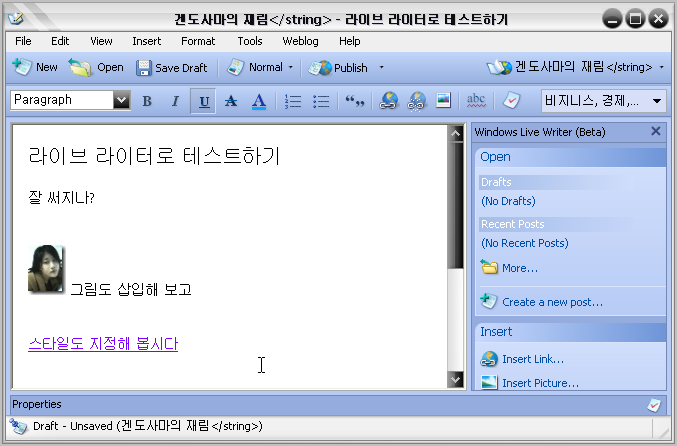Close the Windows Live Writer sidebar
This screenshot has width=677, height=446.
coord(655,131)
